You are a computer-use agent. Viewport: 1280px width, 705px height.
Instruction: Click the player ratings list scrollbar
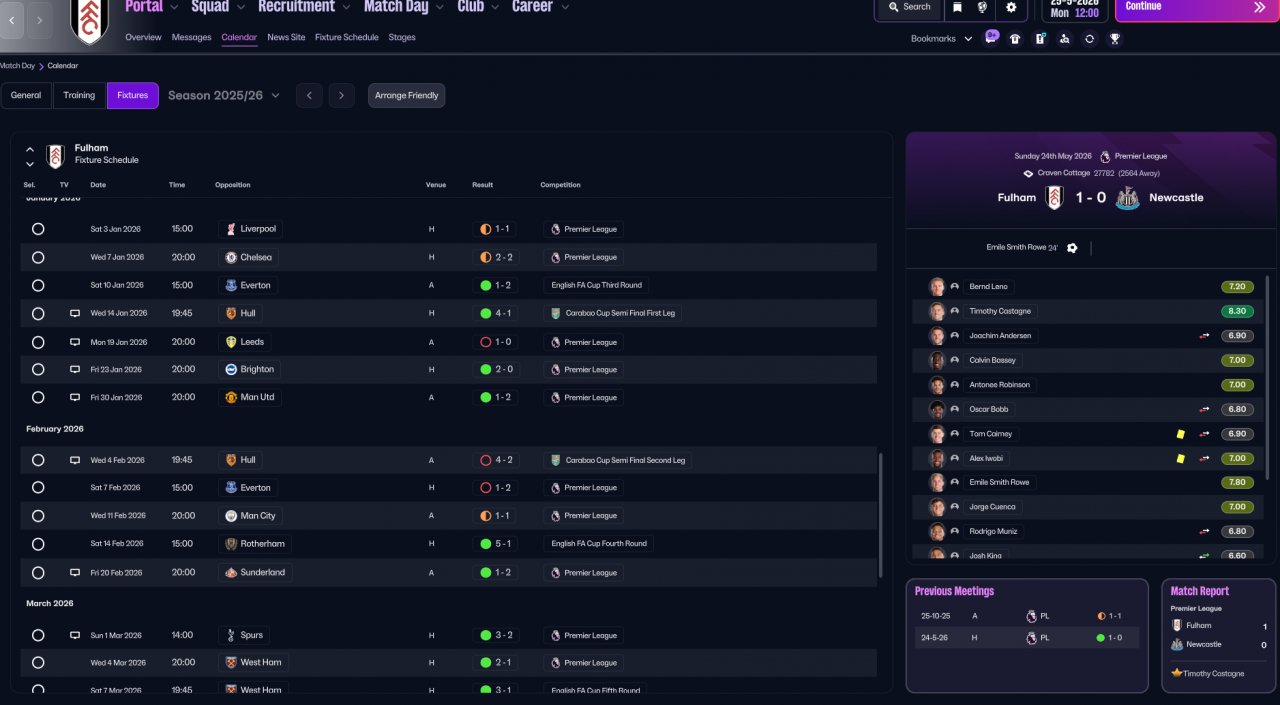1269,375
